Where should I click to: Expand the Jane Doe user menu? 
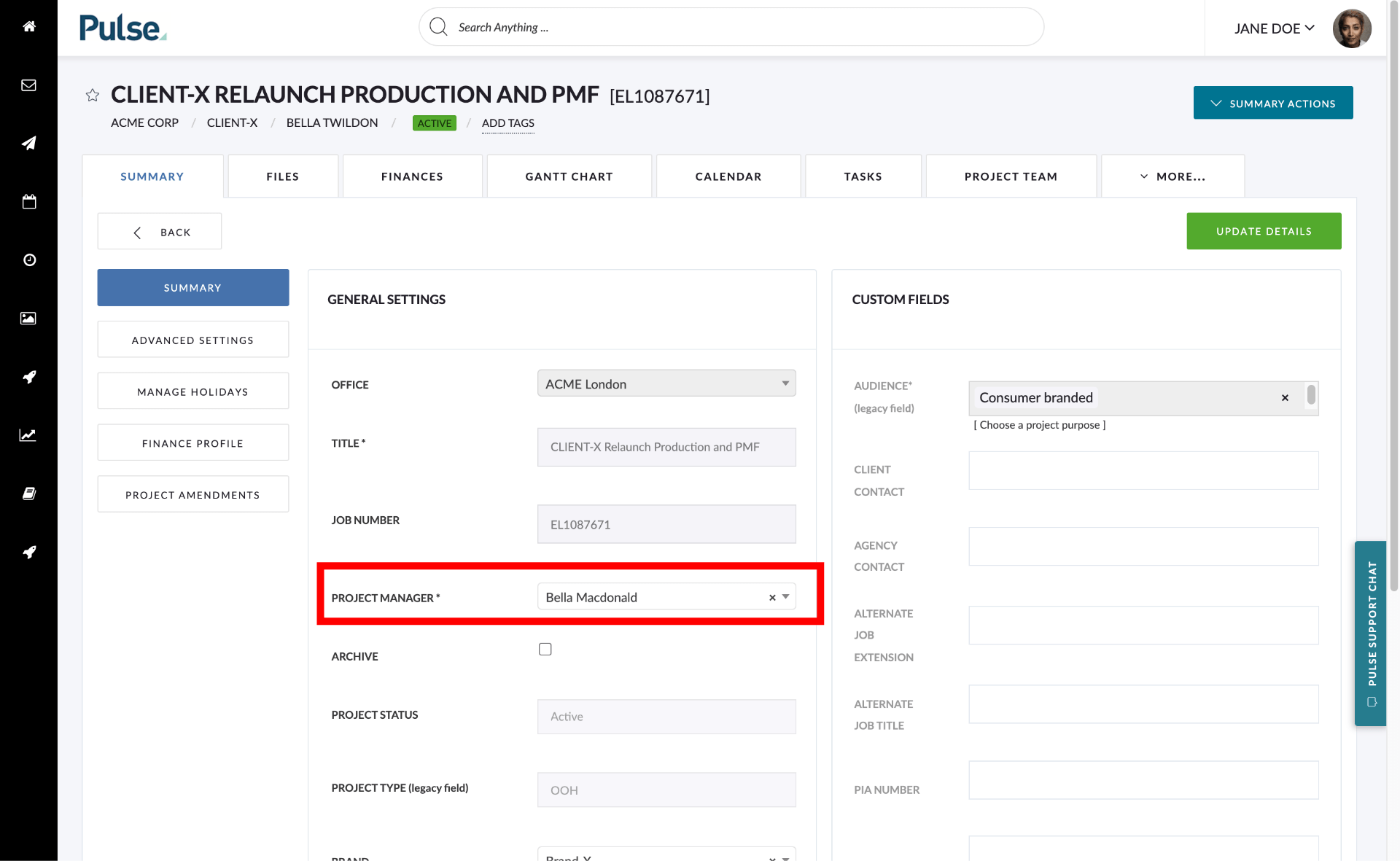click(1274, 28)
